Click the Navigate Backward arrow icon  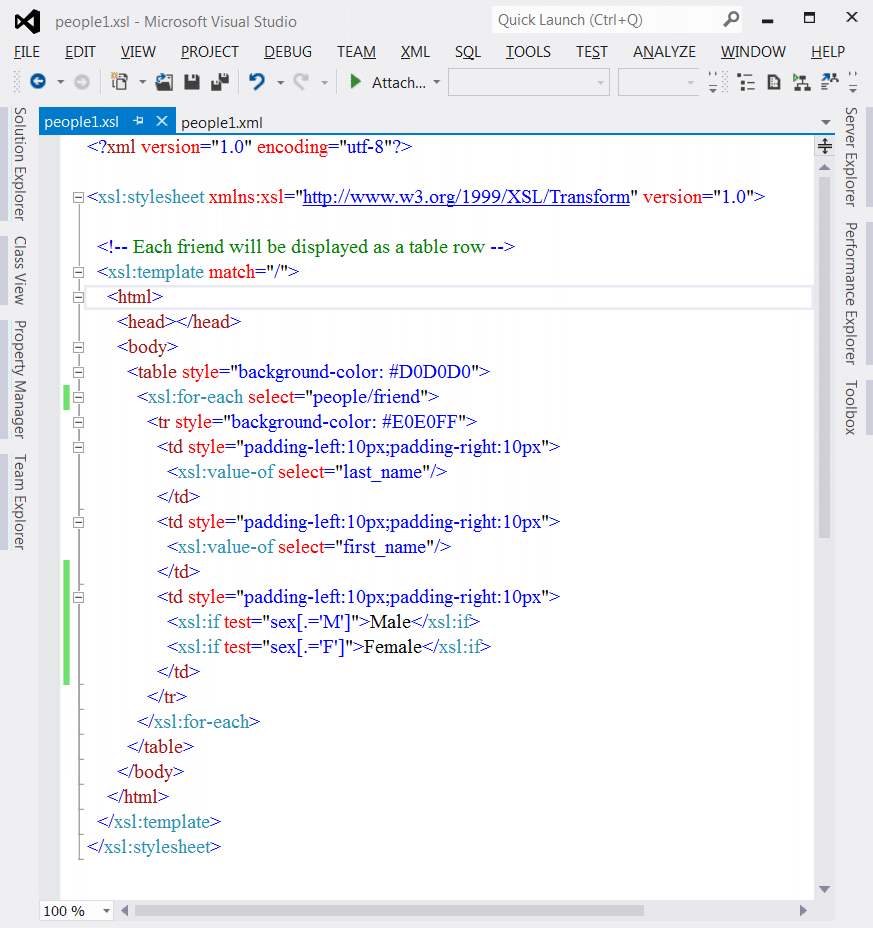38,82
